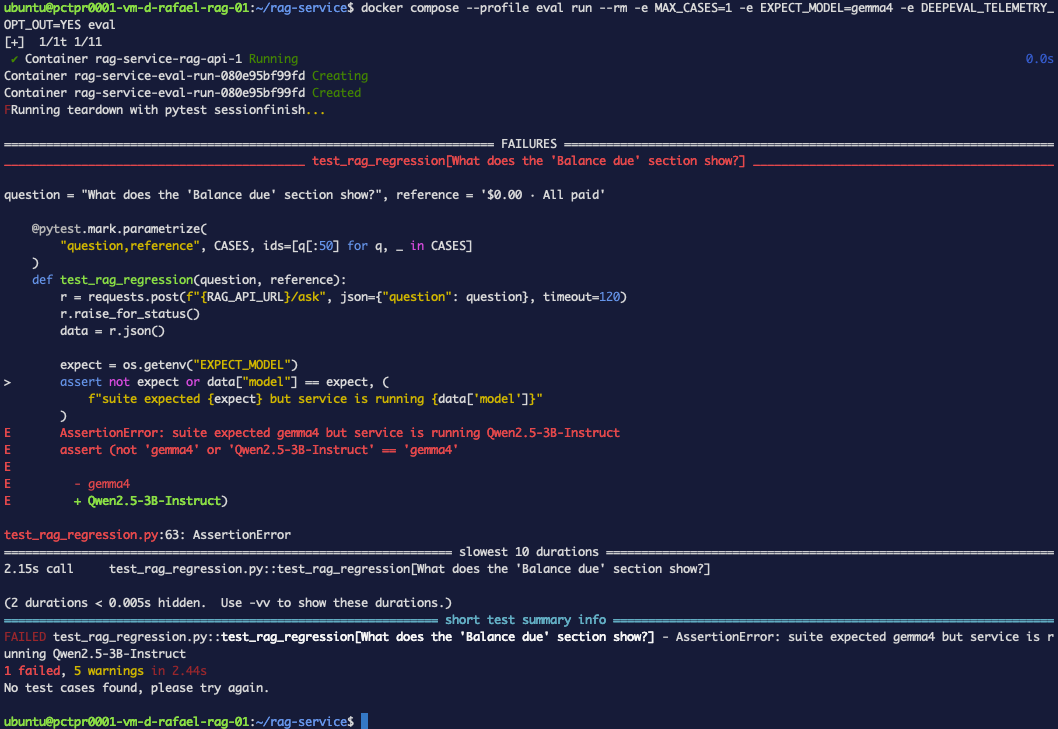Image resolution: width=1058 pixels, height=729 pixels.
Task: Click the green checkmark beside rag-api-1 container
Action: 14,59
